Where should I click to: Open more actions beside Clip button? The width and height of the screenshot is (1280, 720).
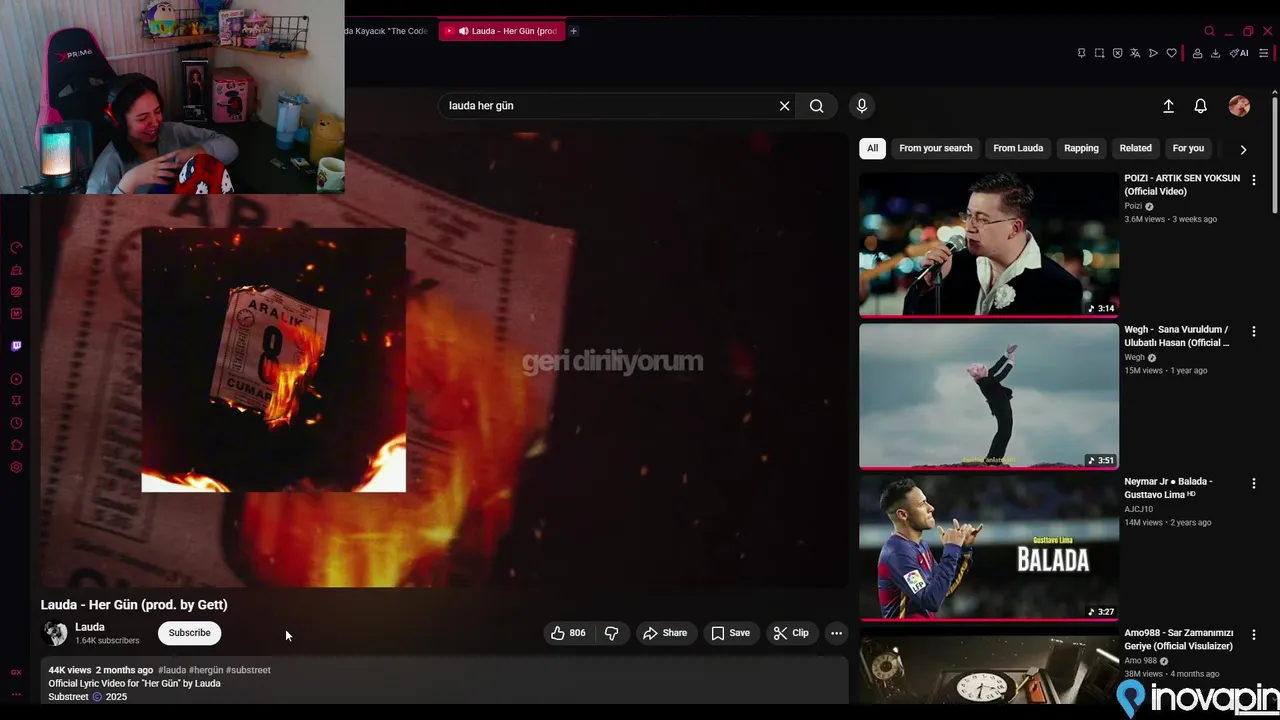click(x=836, y=633)
